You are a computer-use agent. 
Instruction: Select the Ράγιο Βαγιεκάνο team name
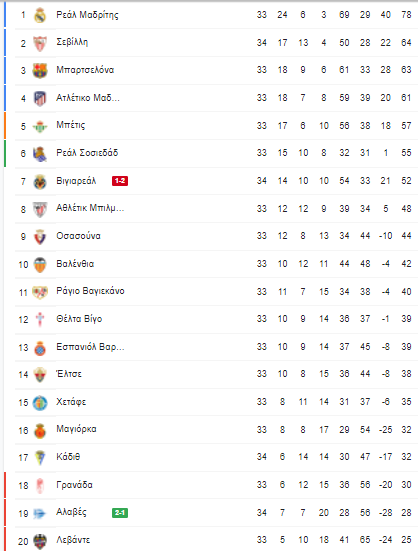click(x=90, y=291)
